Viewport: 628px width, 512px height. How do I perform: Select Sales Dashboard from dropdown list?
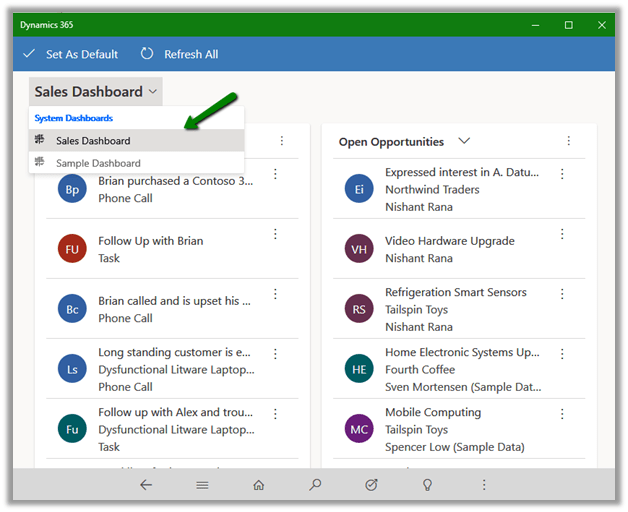click(x=93, y=141)
